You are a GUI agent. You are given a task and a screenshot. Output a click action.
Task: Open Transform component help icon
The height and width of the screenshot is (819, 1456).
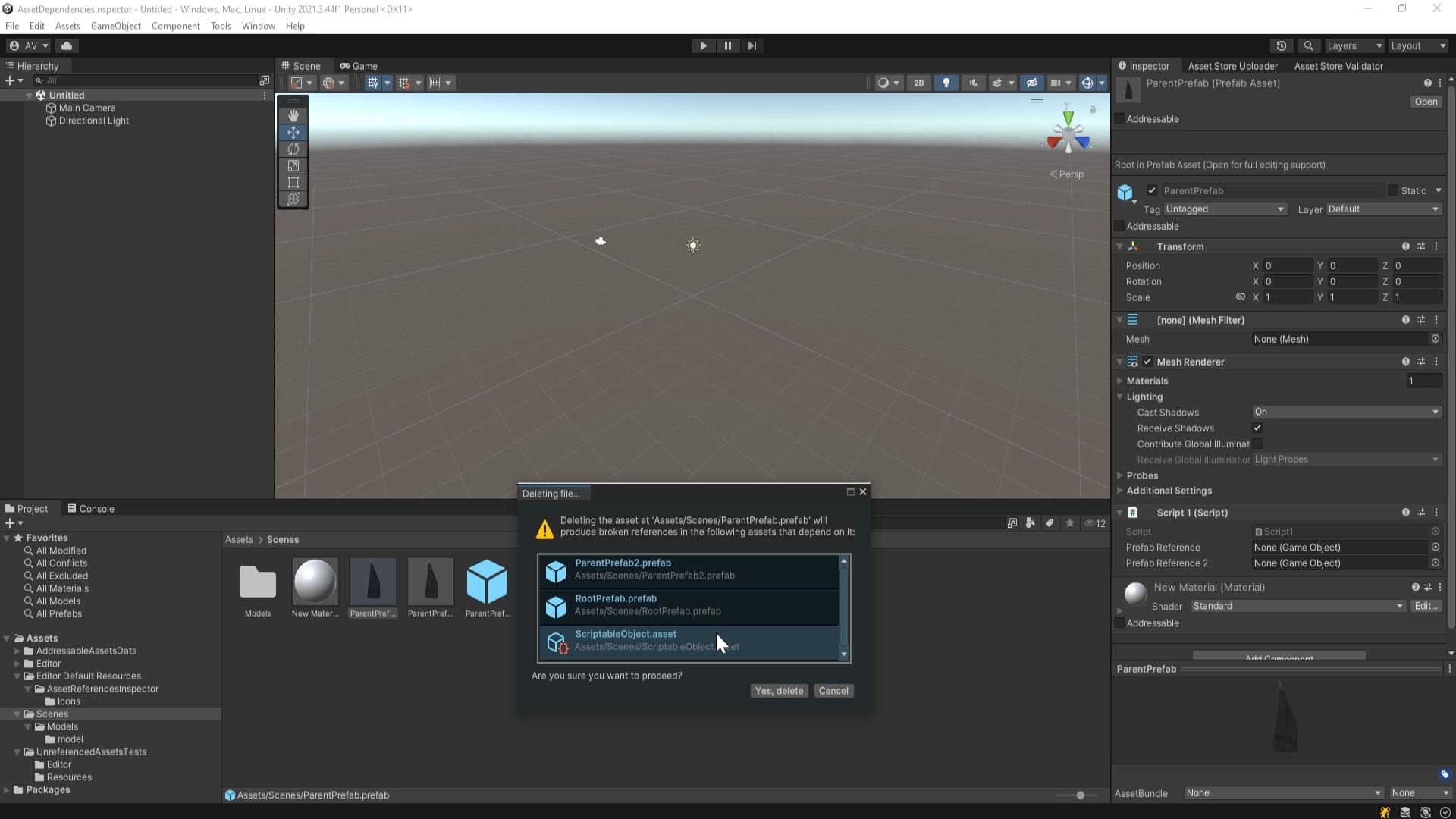[x=1405, y=246]
